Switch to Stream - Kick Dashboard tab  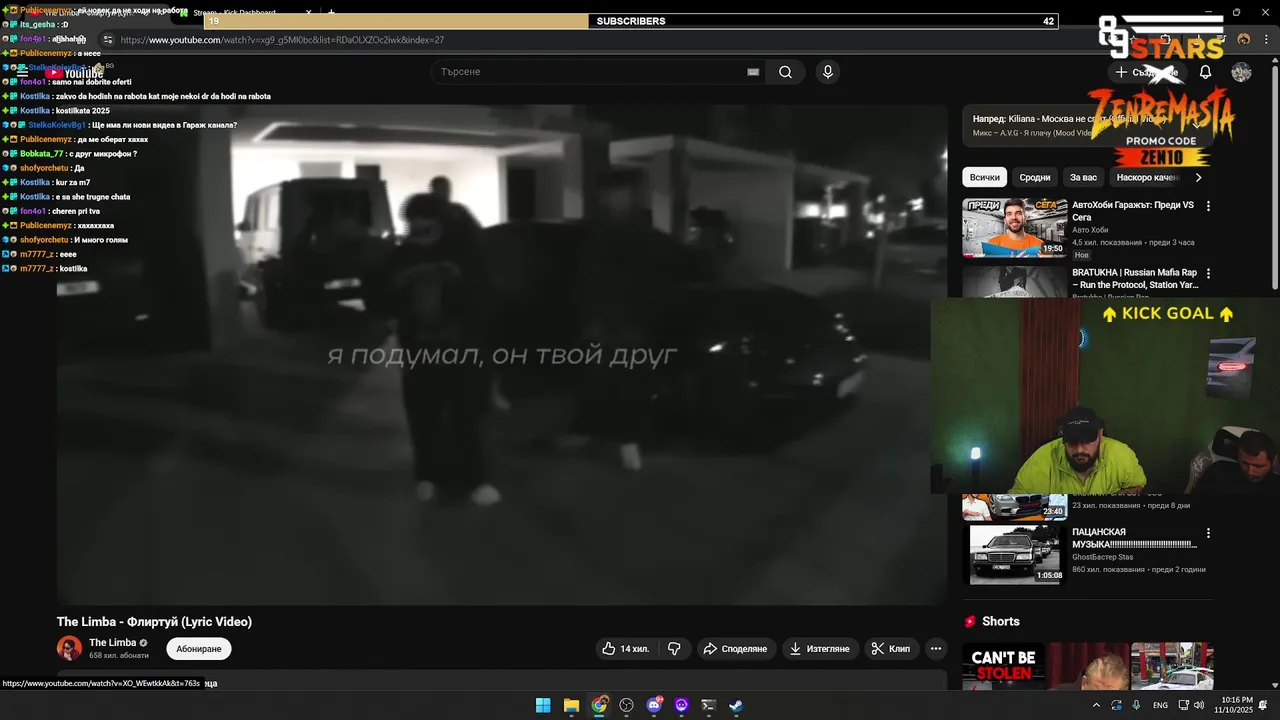235,13
